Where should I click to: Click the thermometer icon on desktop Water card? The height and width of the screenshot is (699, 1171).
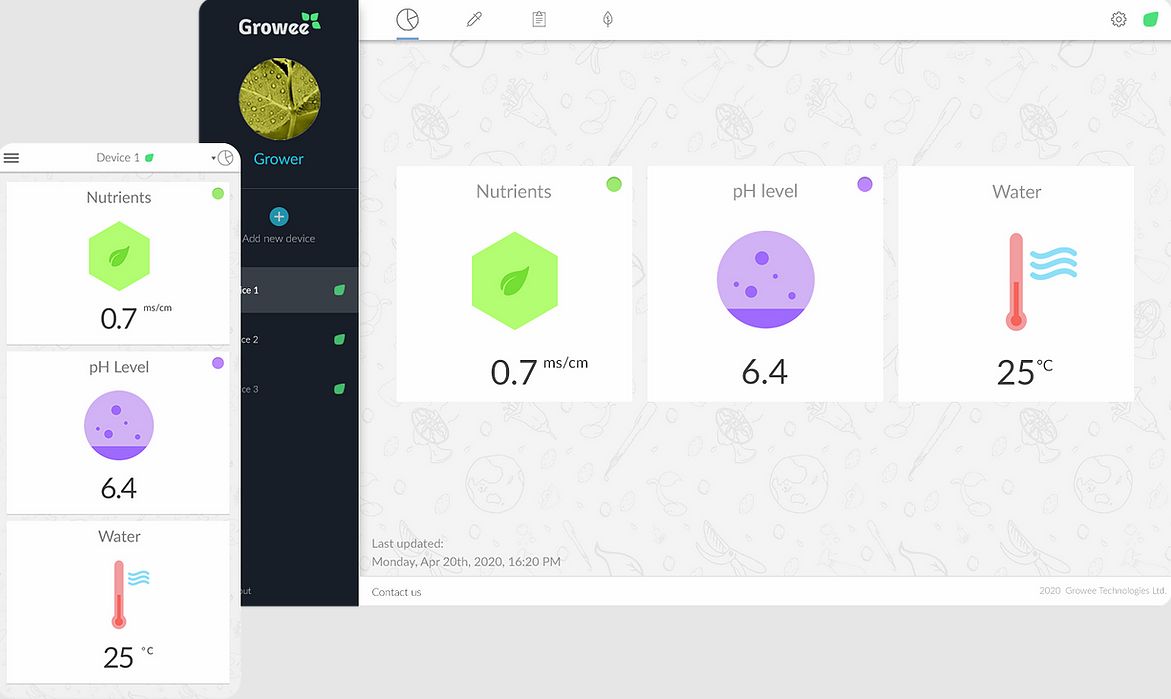(x=1016, y=282)
